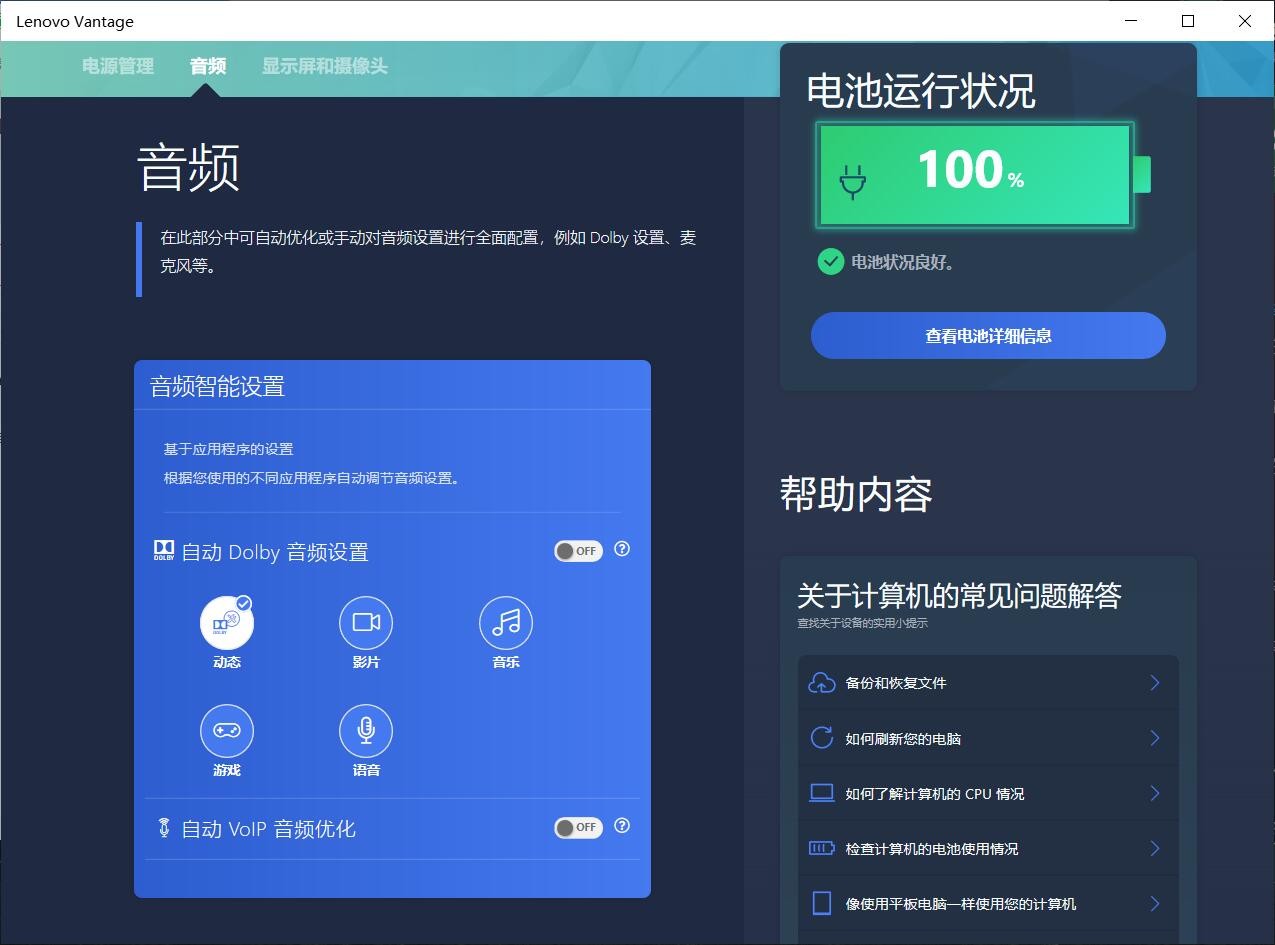Open the 如何刷新您的电脑 help link
The height and width of the screenshot is (945, 1275).
[x=988, y=738]
